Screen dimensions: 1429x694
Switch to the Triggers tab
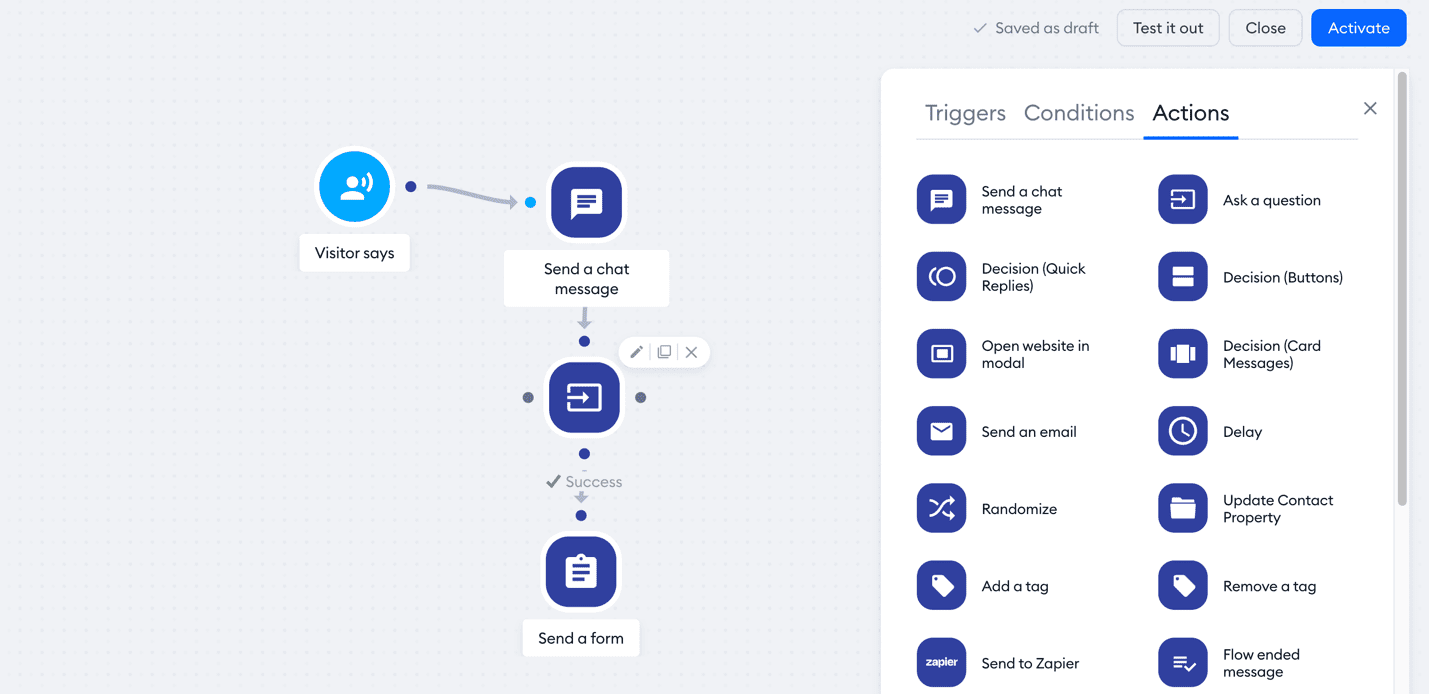coord(964,113)
